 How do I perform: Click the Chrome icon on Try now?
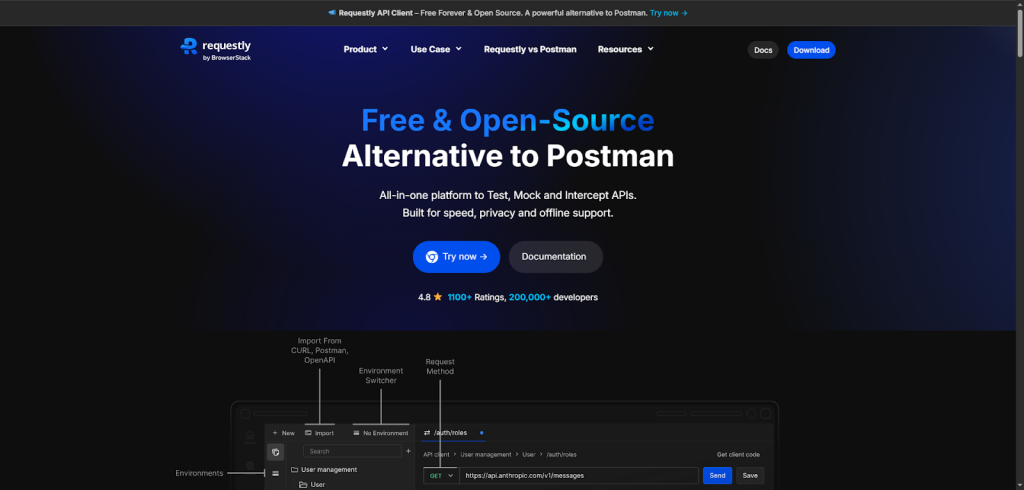point(432,257)
